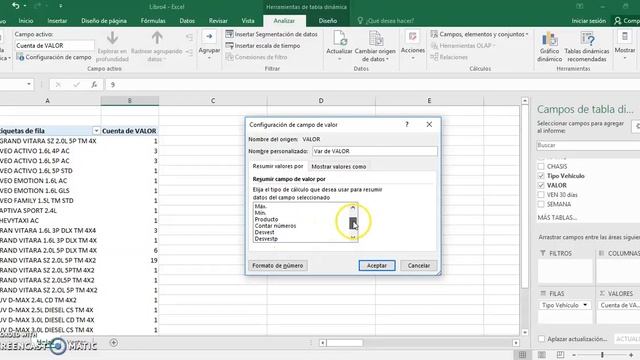Viewport: 640px width, 360px height.
Task: Open the Diseño de página tab
Action: [104, 20]
